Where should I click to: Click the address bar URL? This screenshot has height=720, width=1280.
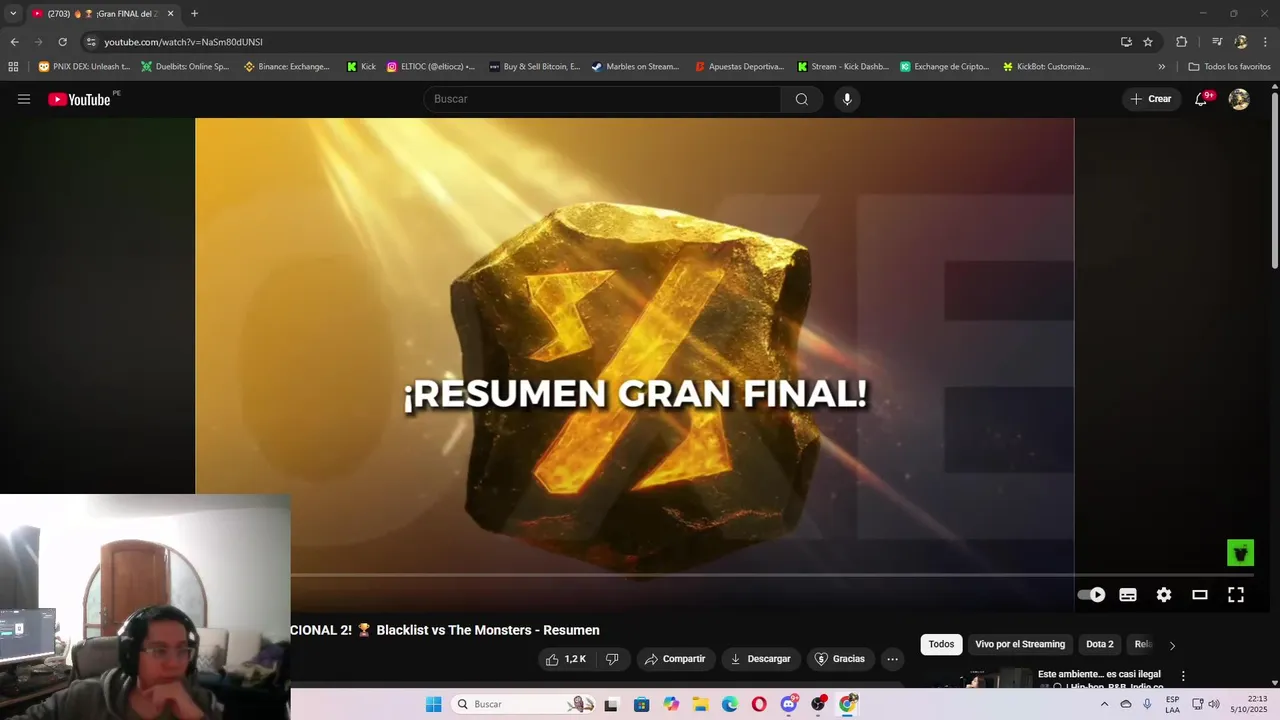pyautogui.click(x=183, y=42)
